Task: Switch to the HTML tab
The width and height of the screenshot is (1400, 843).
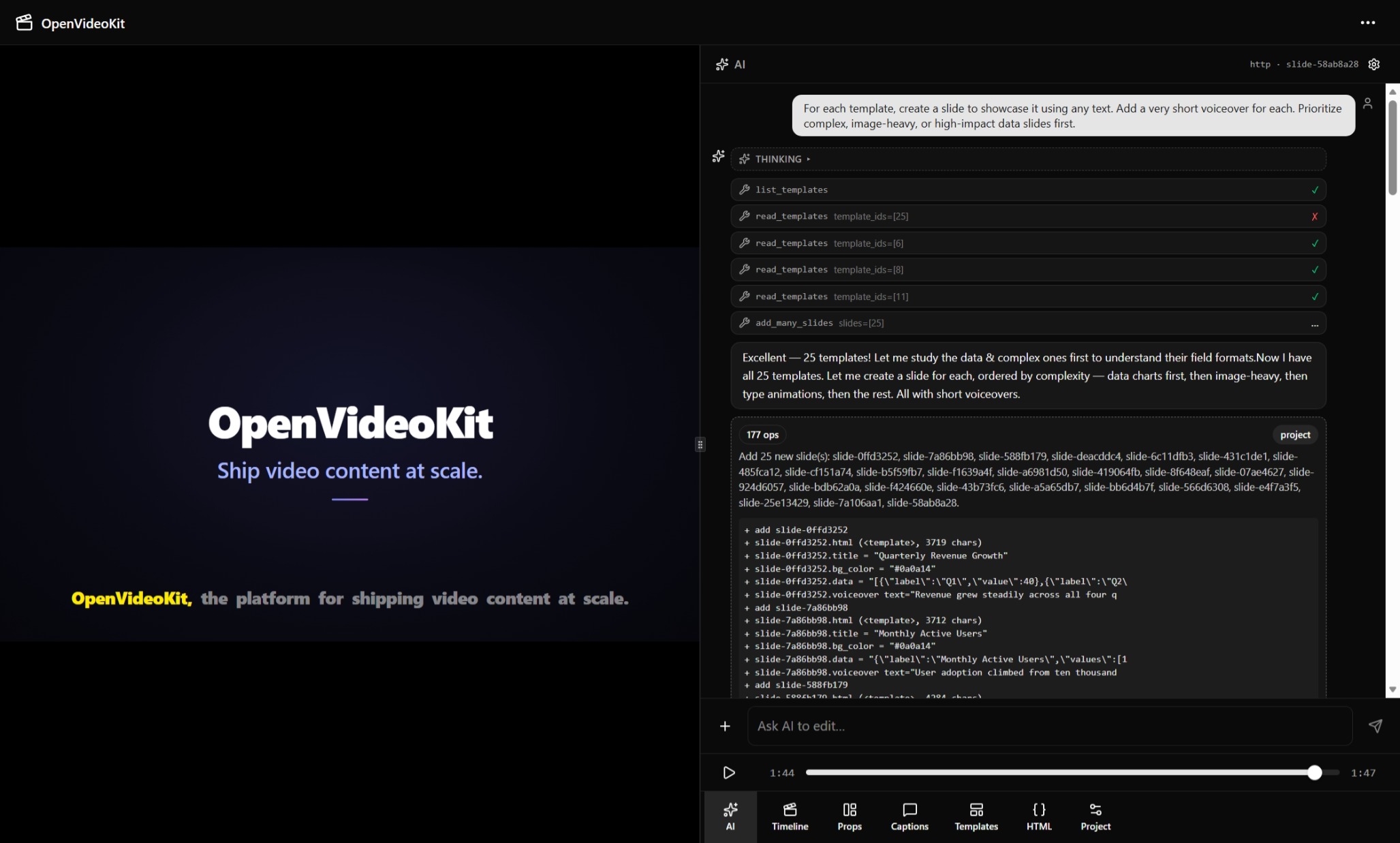Action: (x=1039, y=816)
